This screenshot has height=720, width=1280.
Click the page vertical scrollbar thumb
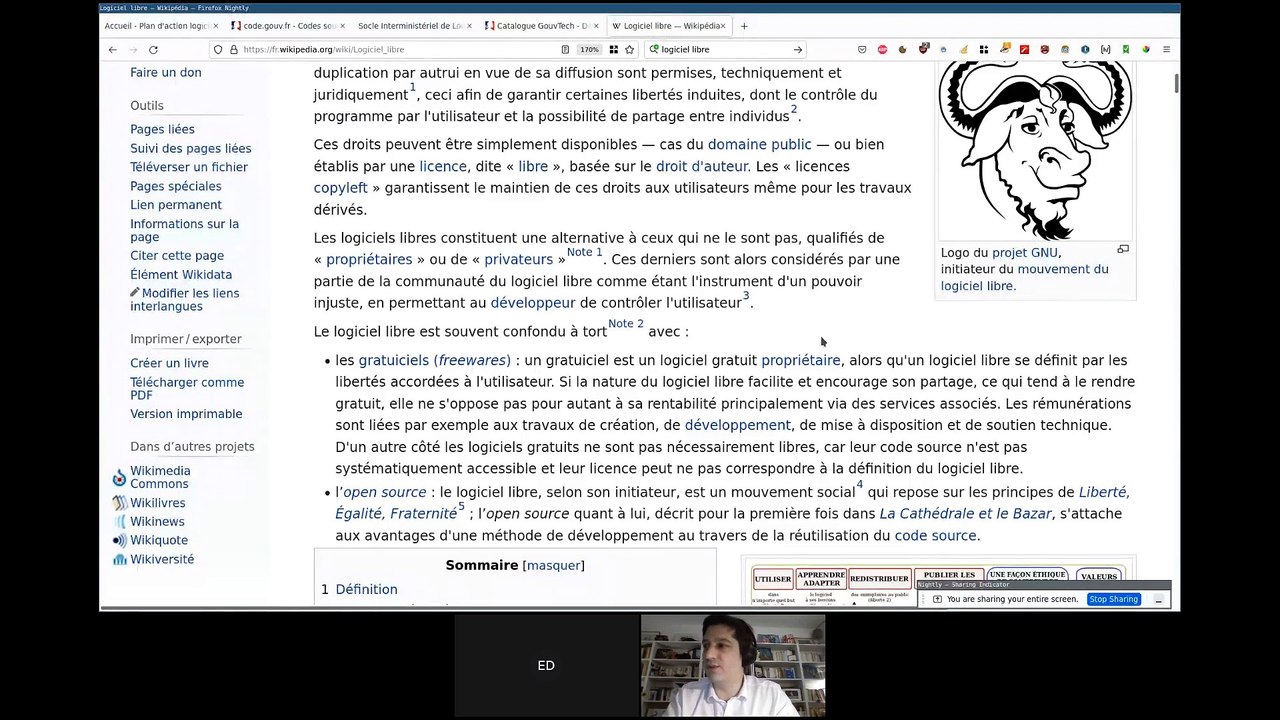point(1176,83)
